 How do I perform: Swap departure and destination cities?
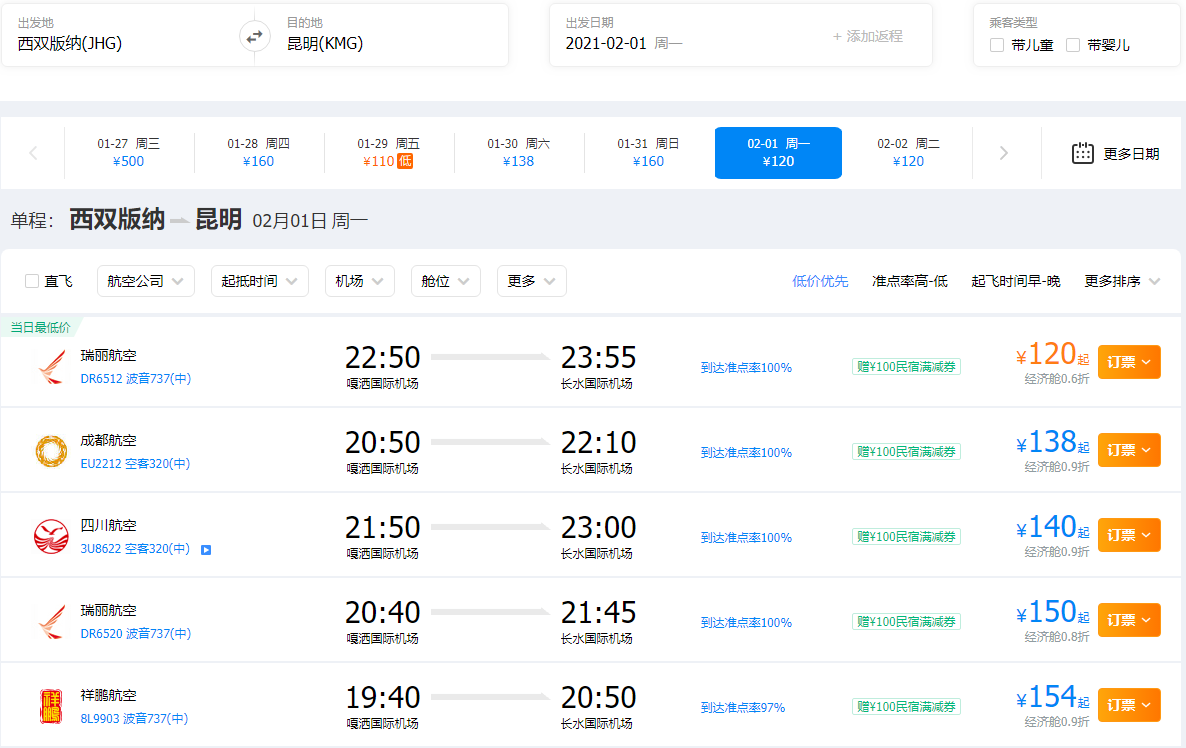pos(255,36)
